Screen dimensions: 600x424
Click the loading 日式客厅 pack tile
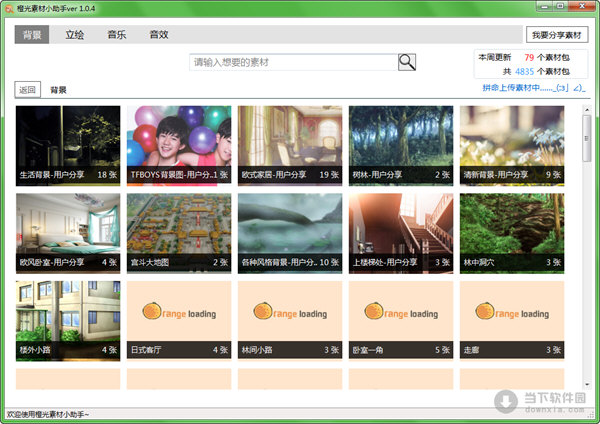[x=179, y=318]
